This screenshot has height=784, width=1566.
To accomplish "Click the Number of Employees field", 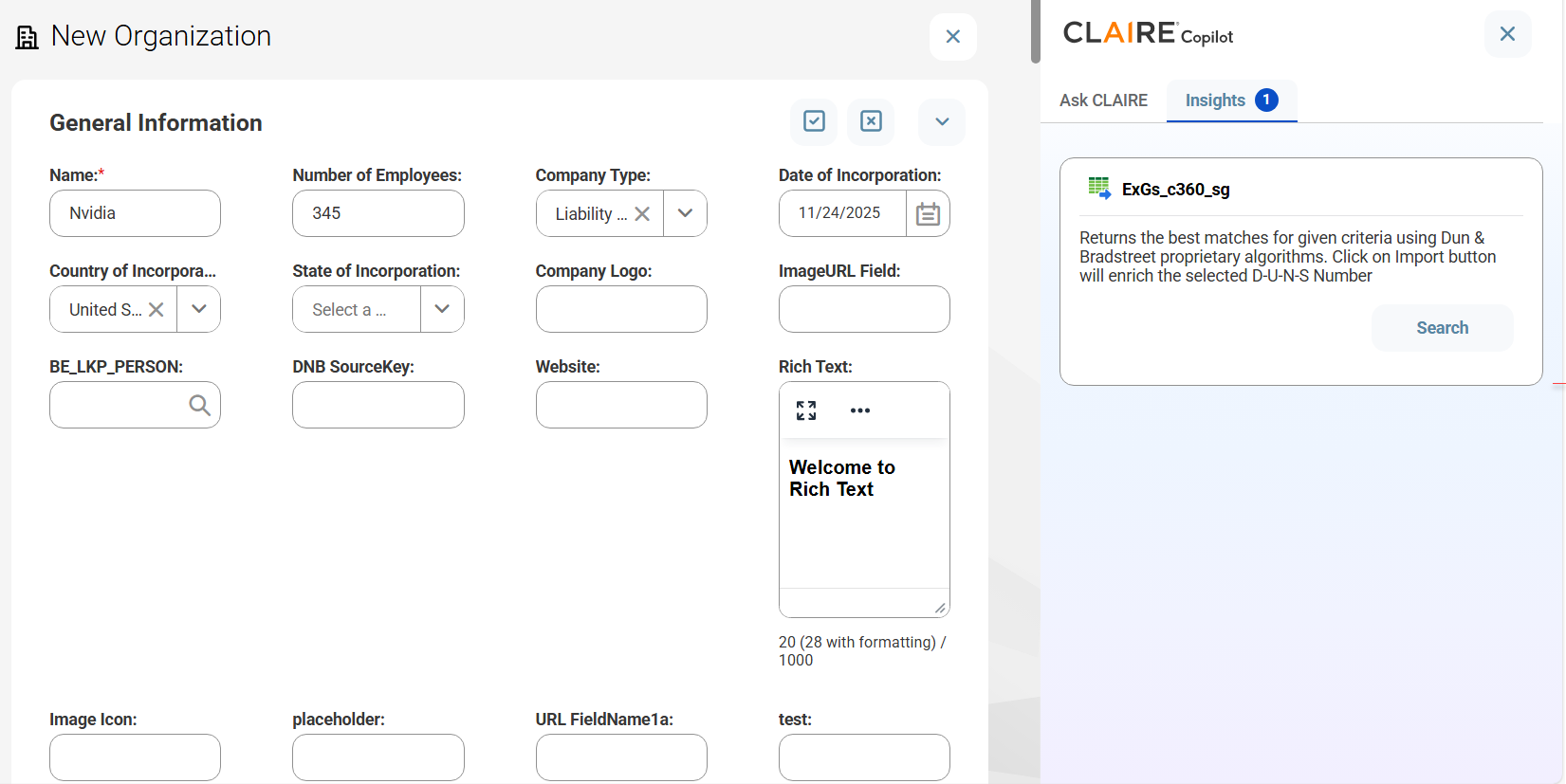I will [378, 213].
